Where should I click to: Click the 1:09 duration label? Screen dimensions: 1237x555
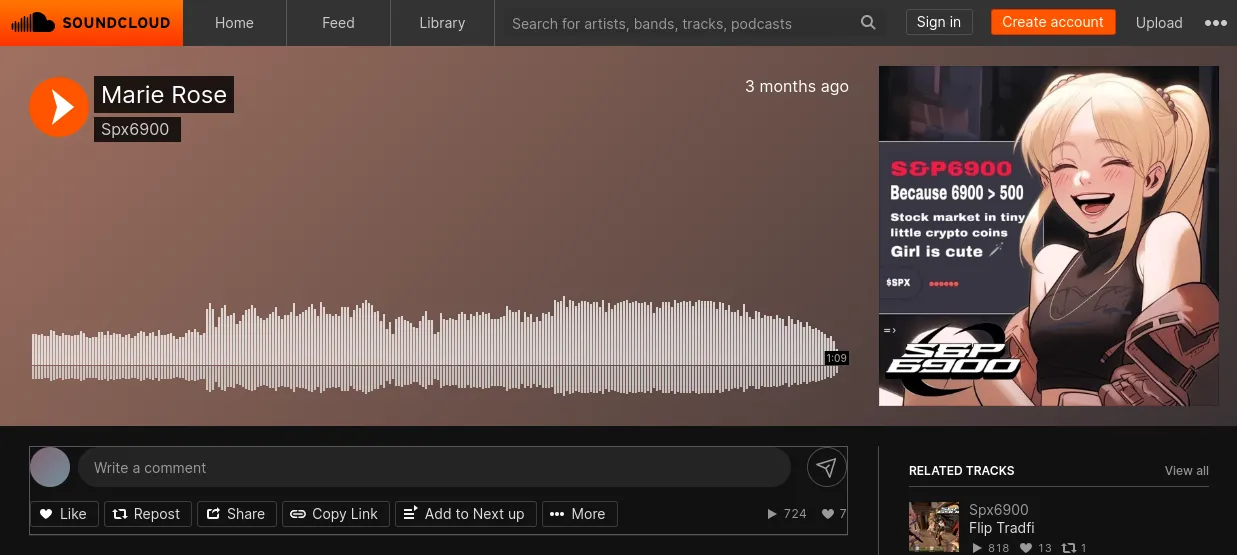pyautogui.click(x=836, y=358)
